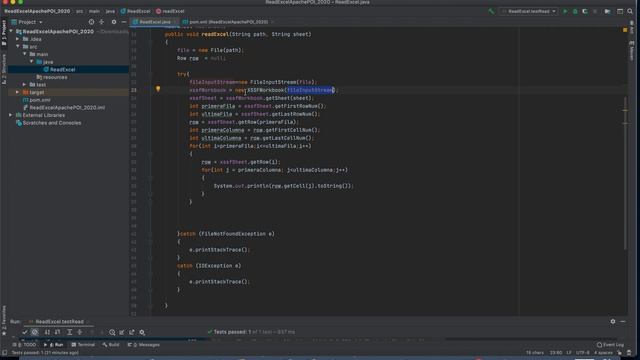
Task: Open the Structure tool window side tab
Action: tap(4, 69)
